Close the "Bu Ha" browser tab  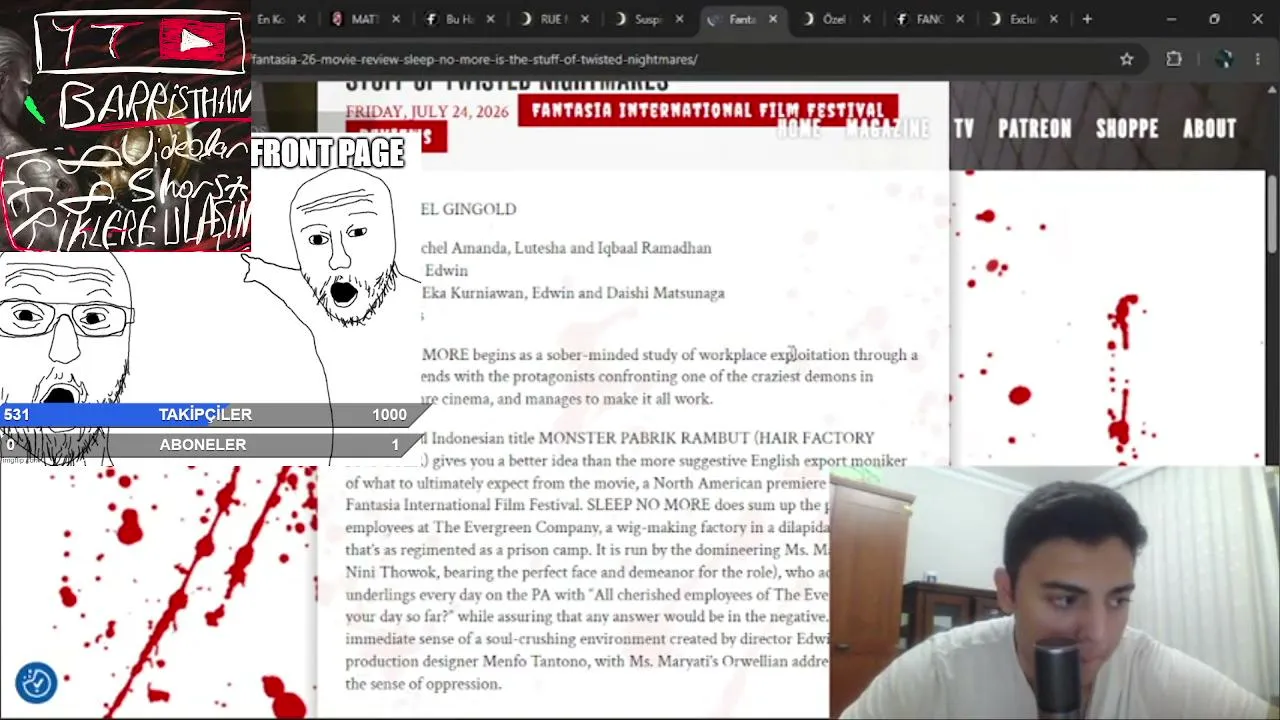click(490, 19)
